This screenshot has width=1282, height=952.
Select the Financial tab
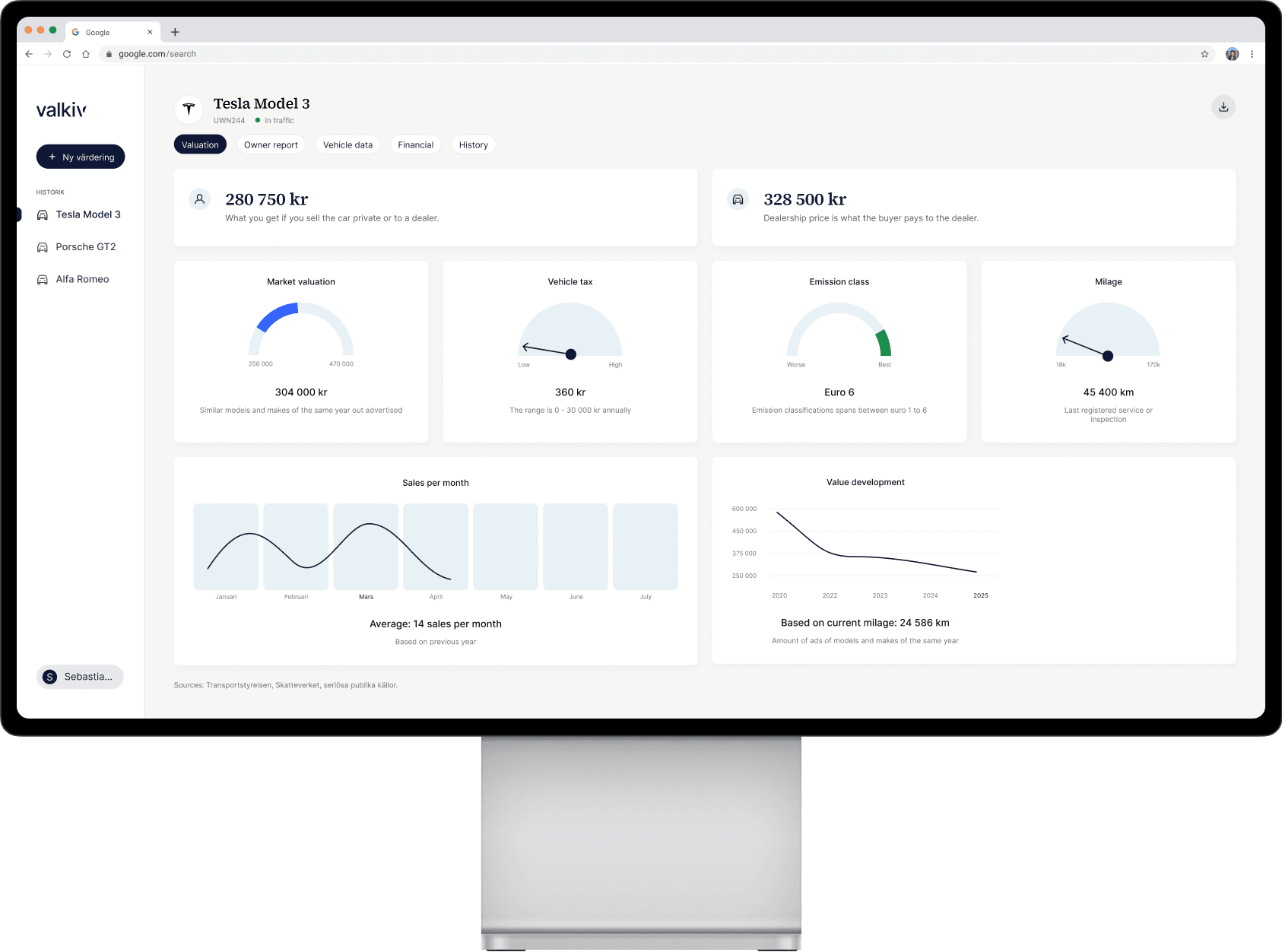(415, 144)
